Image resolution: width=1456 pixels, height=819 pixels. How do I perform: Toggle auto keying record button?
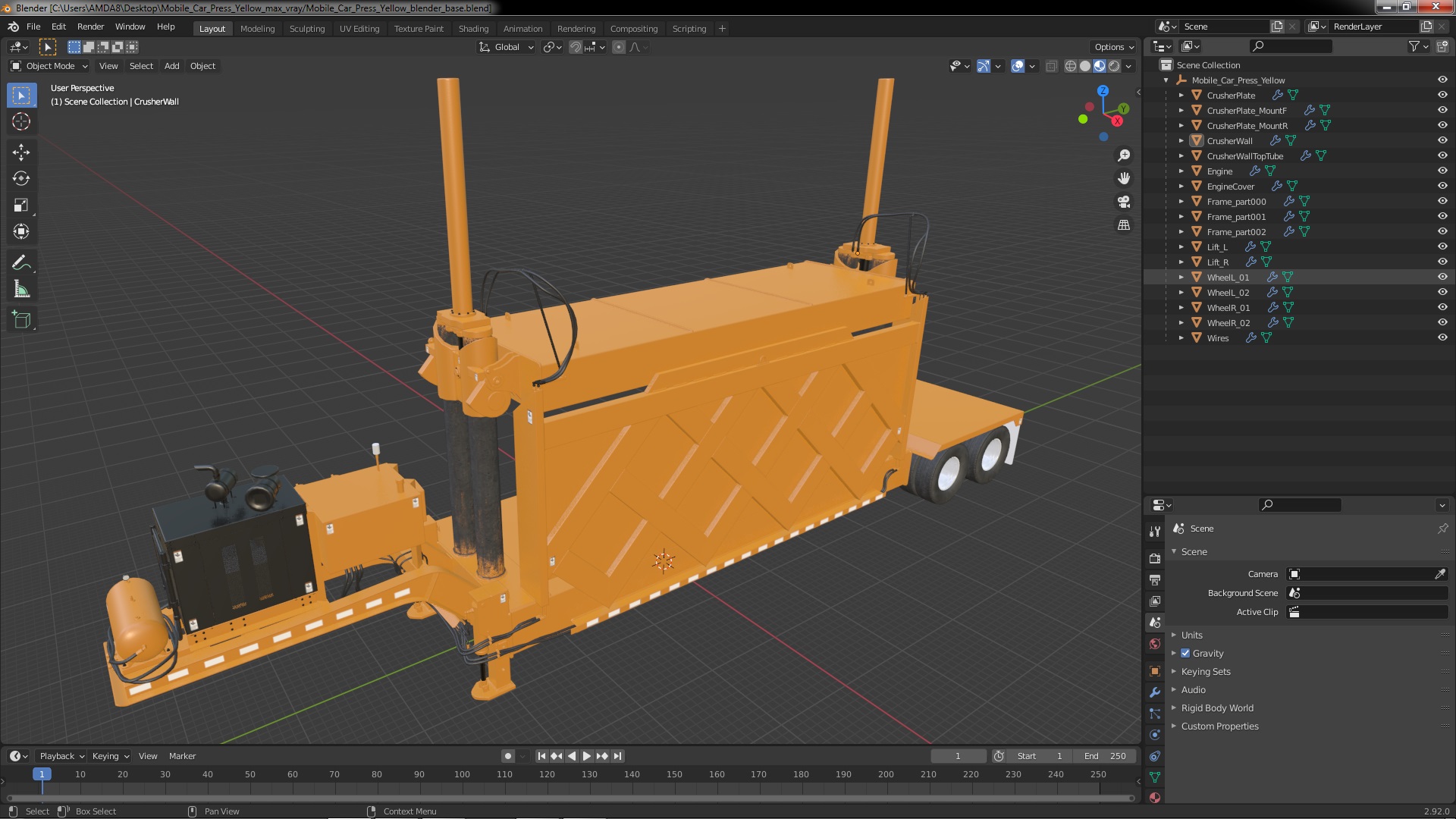pyautogui.click(x=507, y=756)
